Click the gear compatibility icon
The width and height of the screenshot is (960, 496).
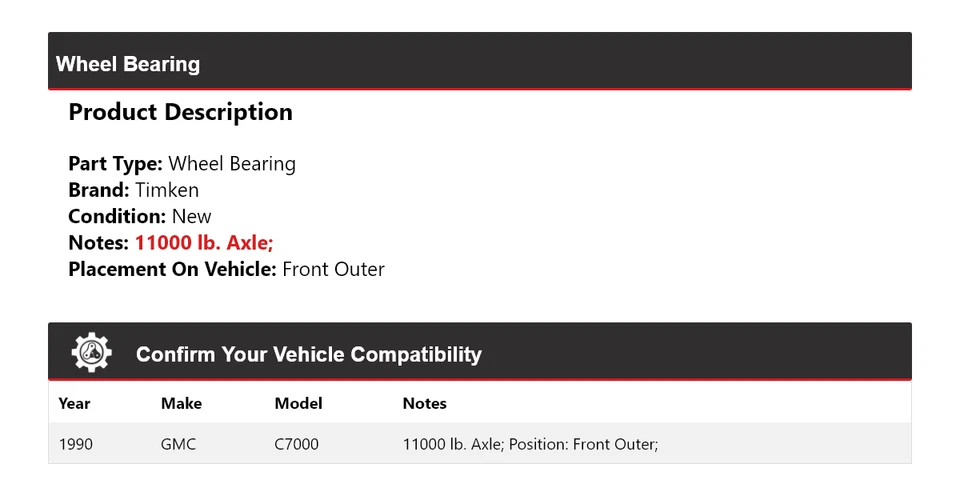91,353
